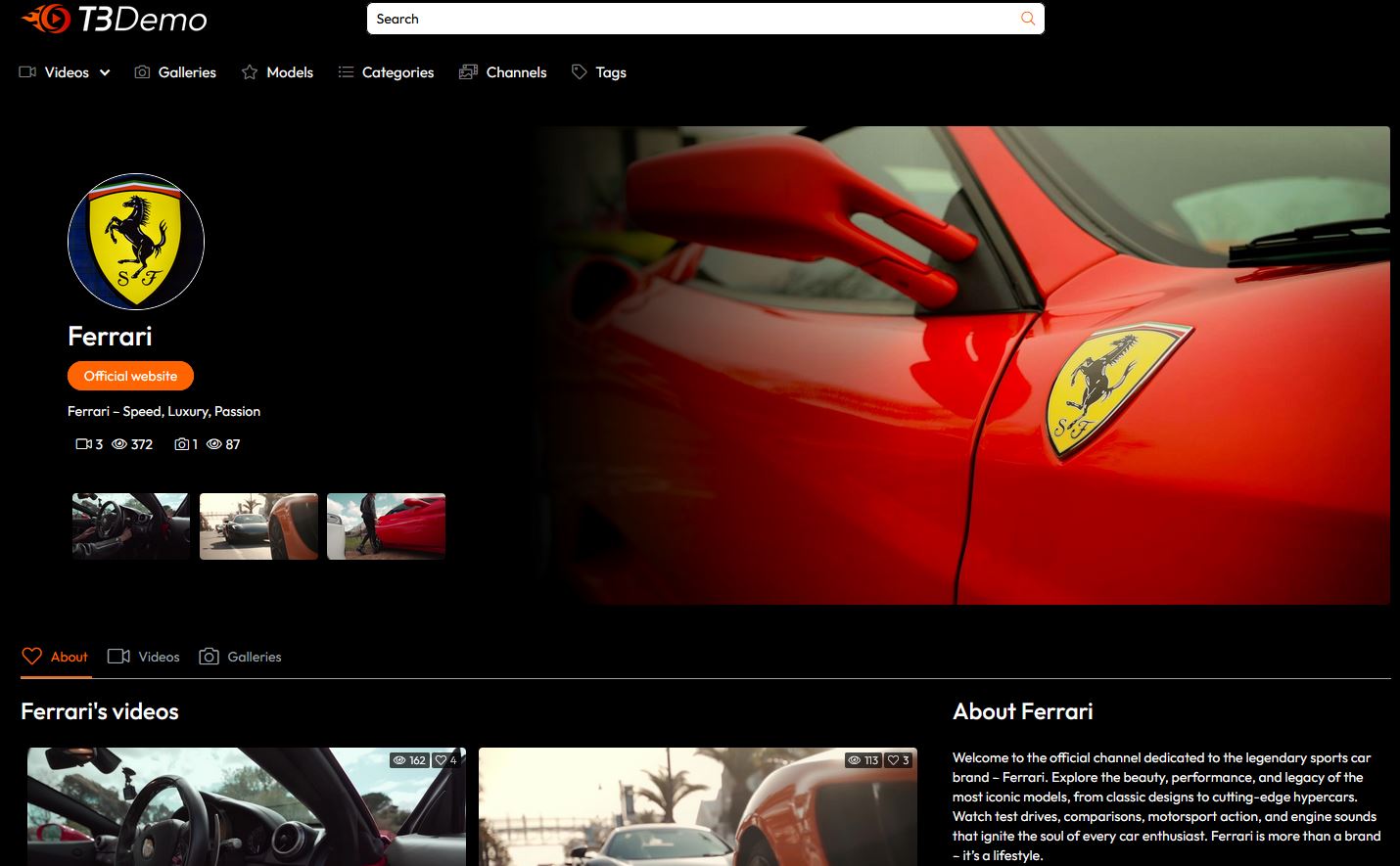Switch to the About tab
1400x866 pixels.
pos(56,657)
